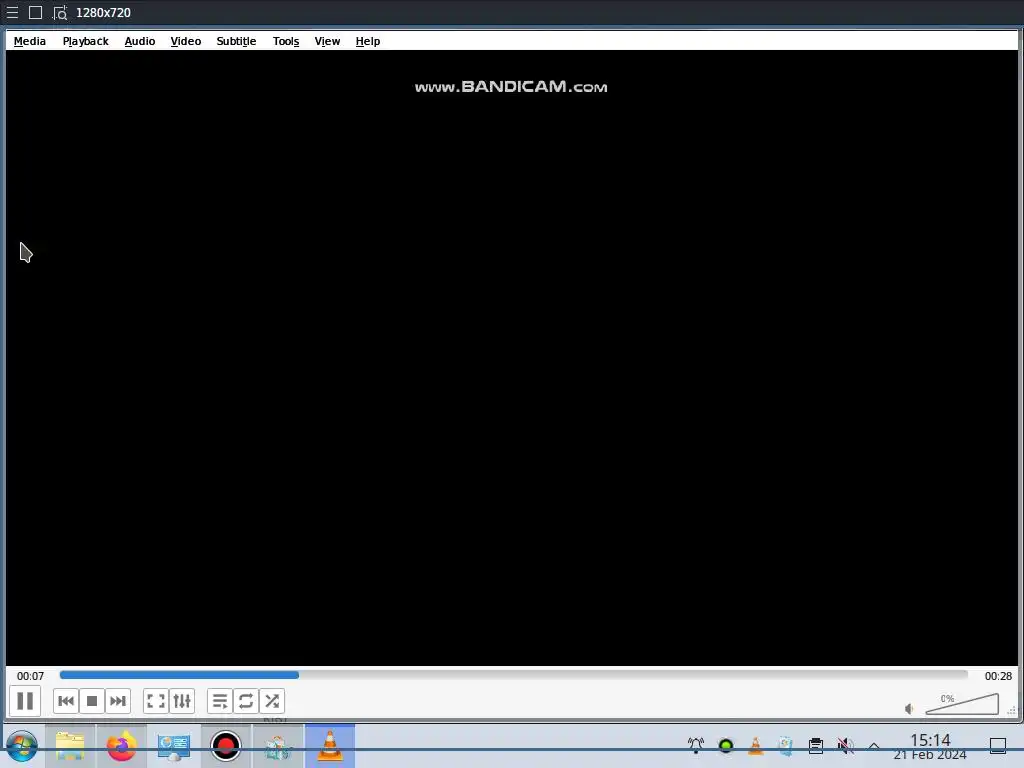Open the file manager from taskbar

(70, 746)
